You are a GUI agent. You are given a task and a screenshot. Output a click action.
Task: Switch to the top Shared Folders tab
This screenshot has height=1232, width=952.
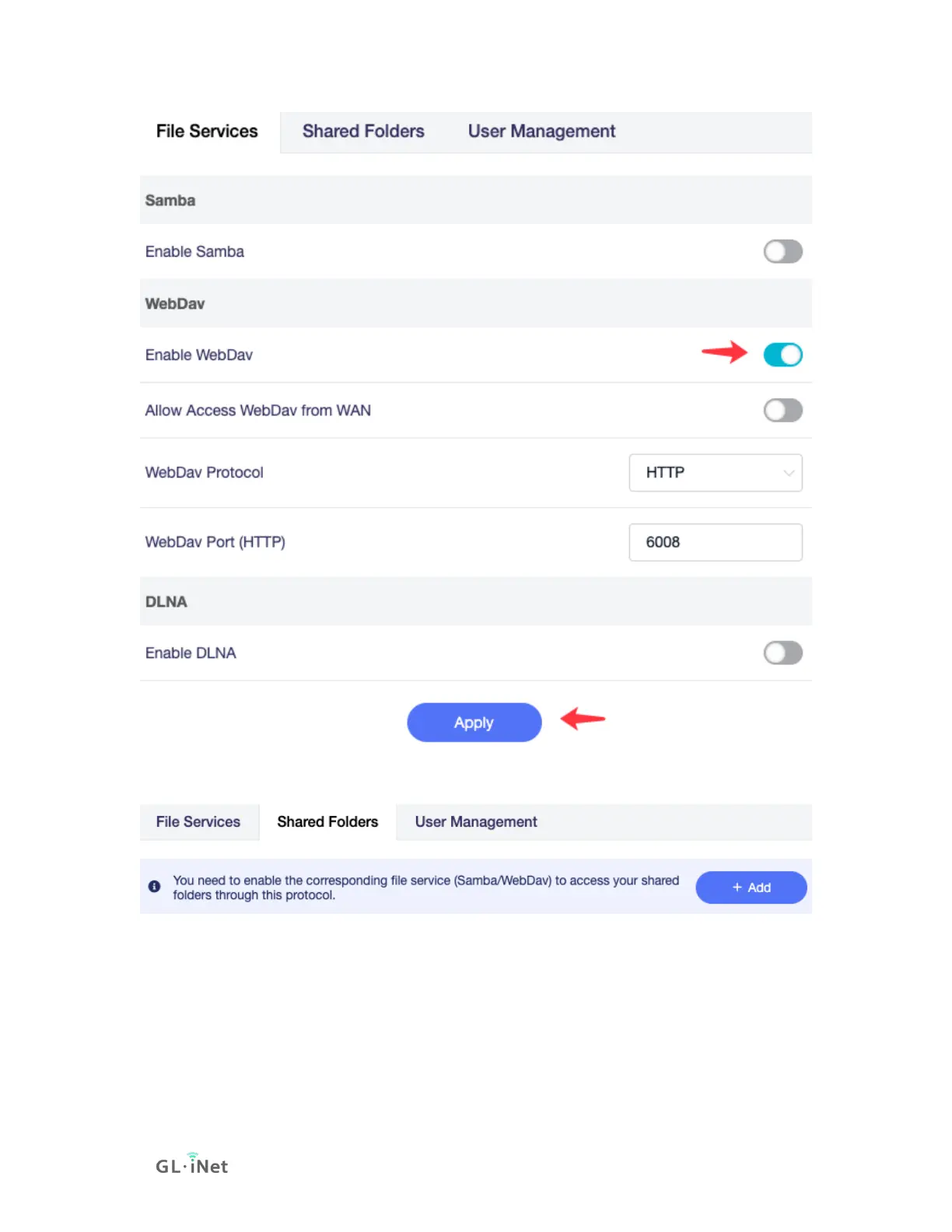363,131
